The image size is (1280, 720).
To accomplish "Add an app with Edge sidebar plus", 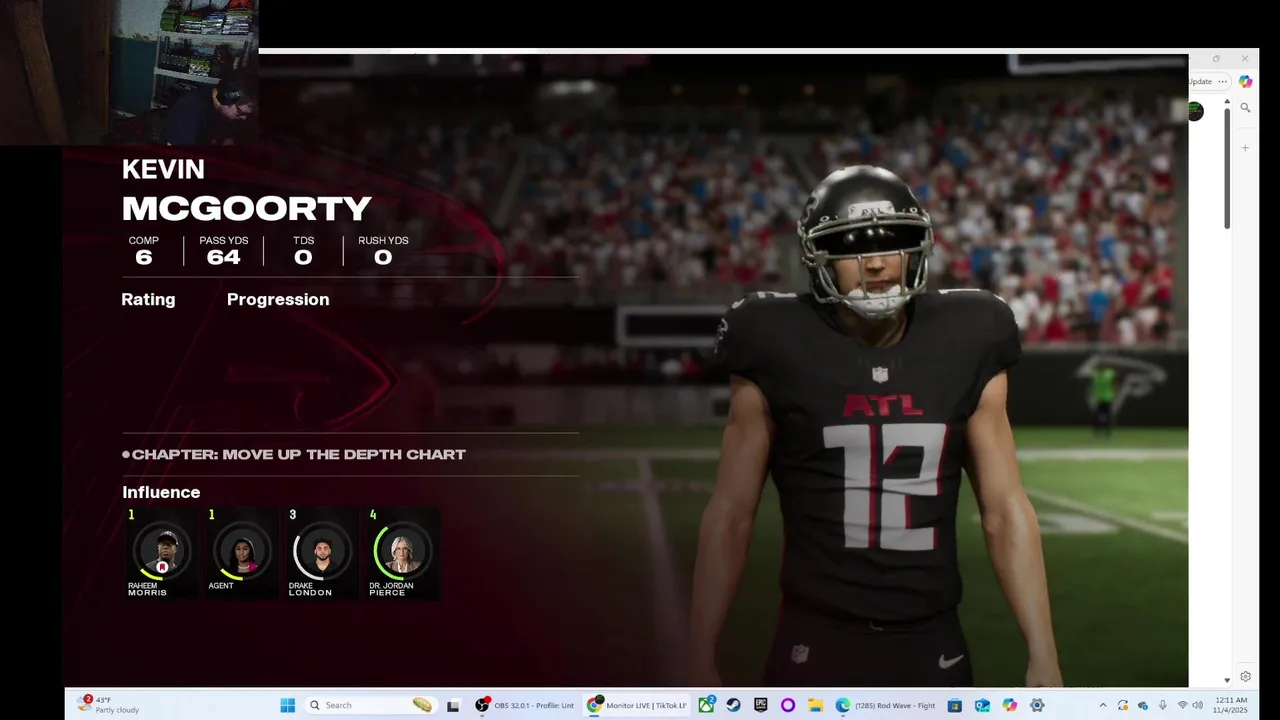I will (x=1245, y=148).
